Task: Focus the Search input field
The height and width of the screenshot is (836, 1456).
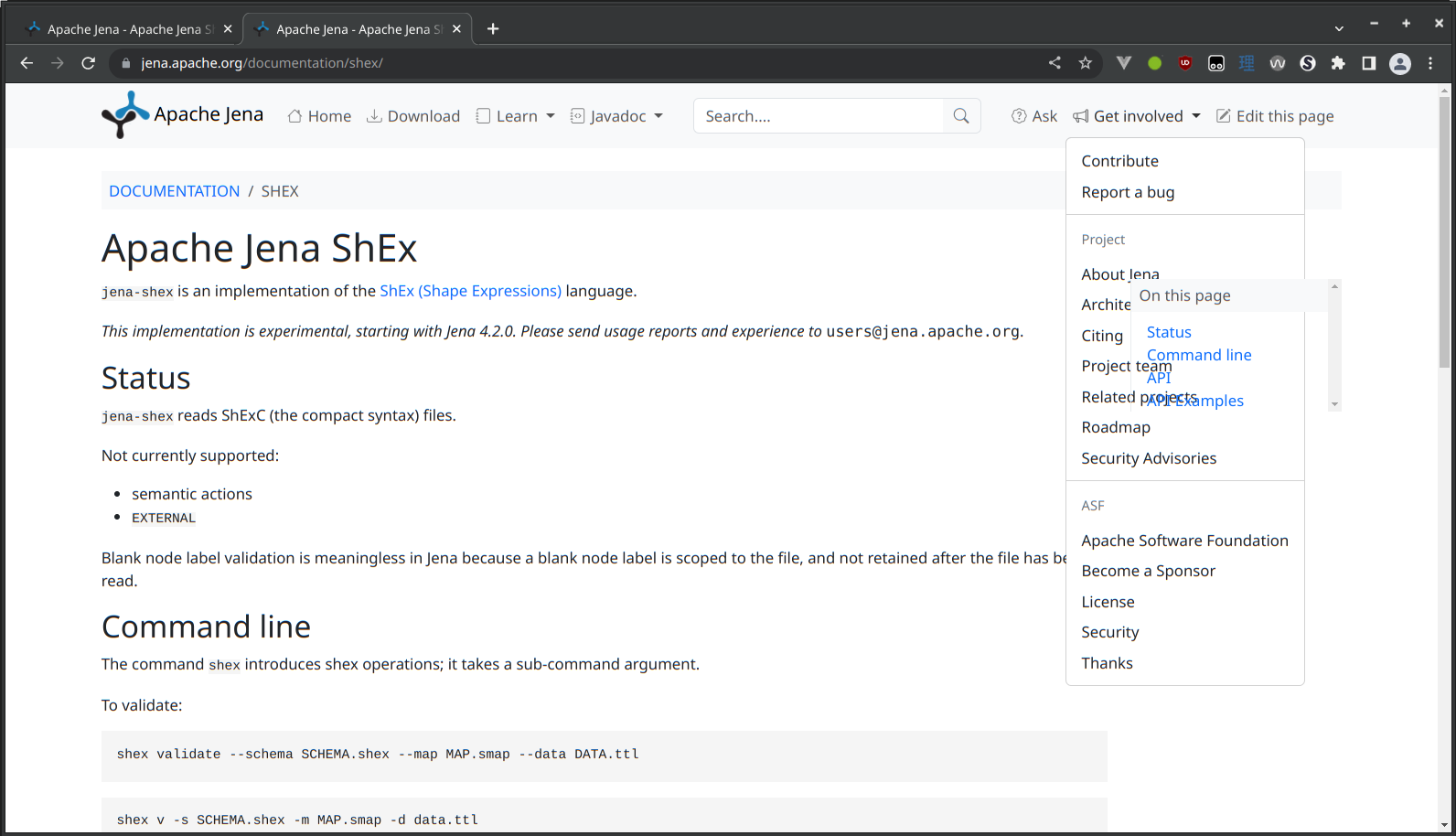Action: 819,116
